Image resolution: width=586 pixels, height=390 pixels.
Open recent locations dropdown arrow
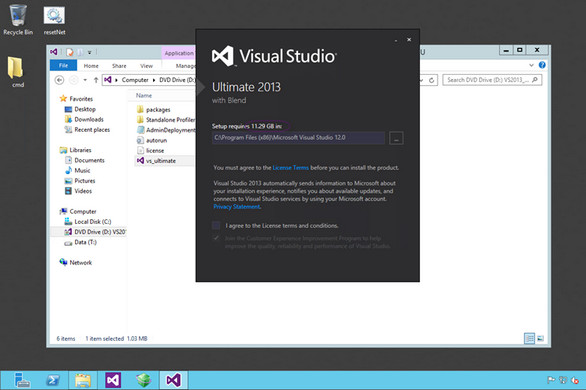click(x=85, y=80)
